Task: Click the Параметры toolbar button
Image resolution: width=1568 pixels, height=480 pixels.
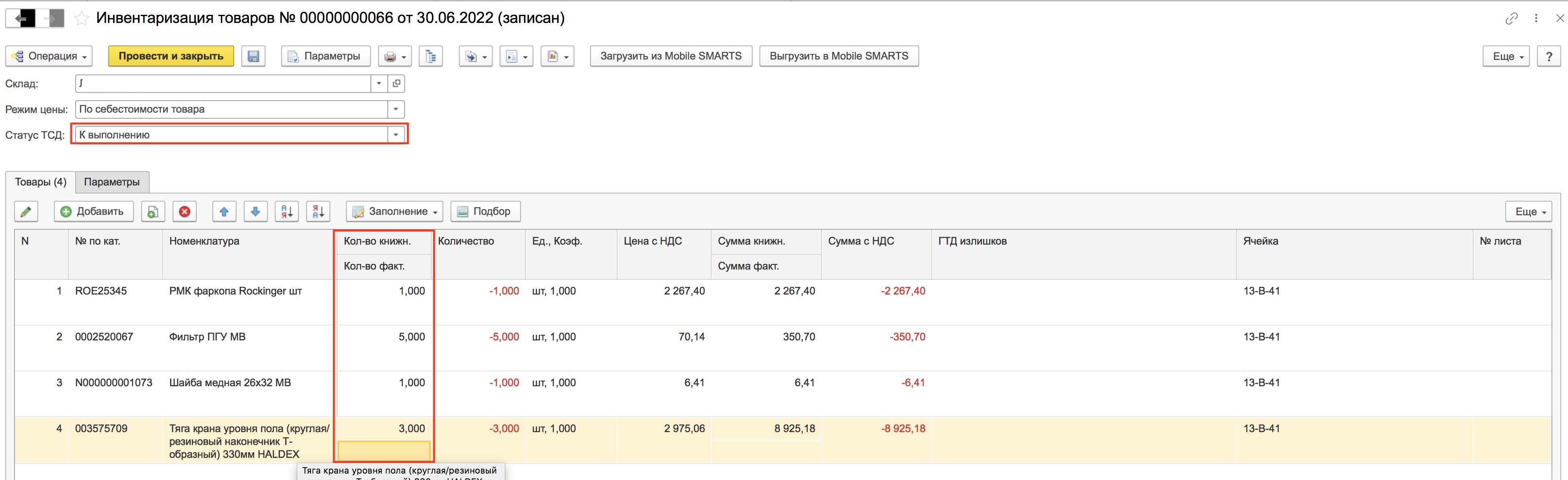Action: pyautogui.click(x=326, y=56)
